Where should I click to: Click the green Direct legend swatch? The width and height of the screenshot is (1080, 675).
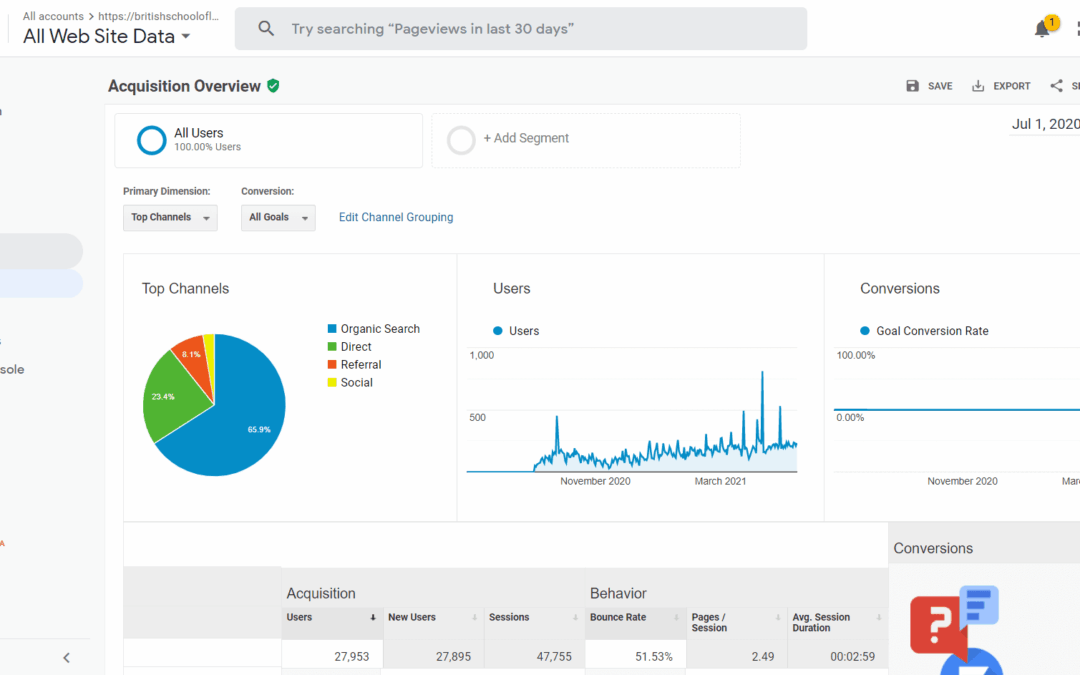(332, 346)
